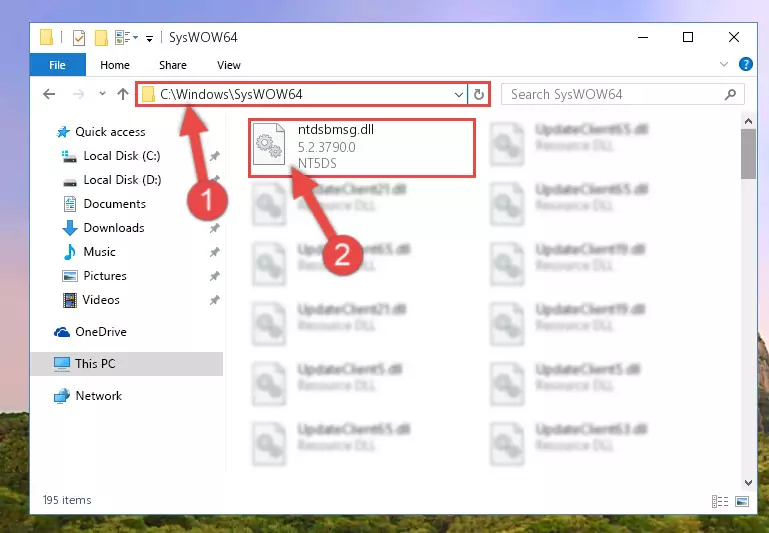Switch to Details view icon in status bar
The width and height of the screenshot is (769, 533).
point(720,501)
